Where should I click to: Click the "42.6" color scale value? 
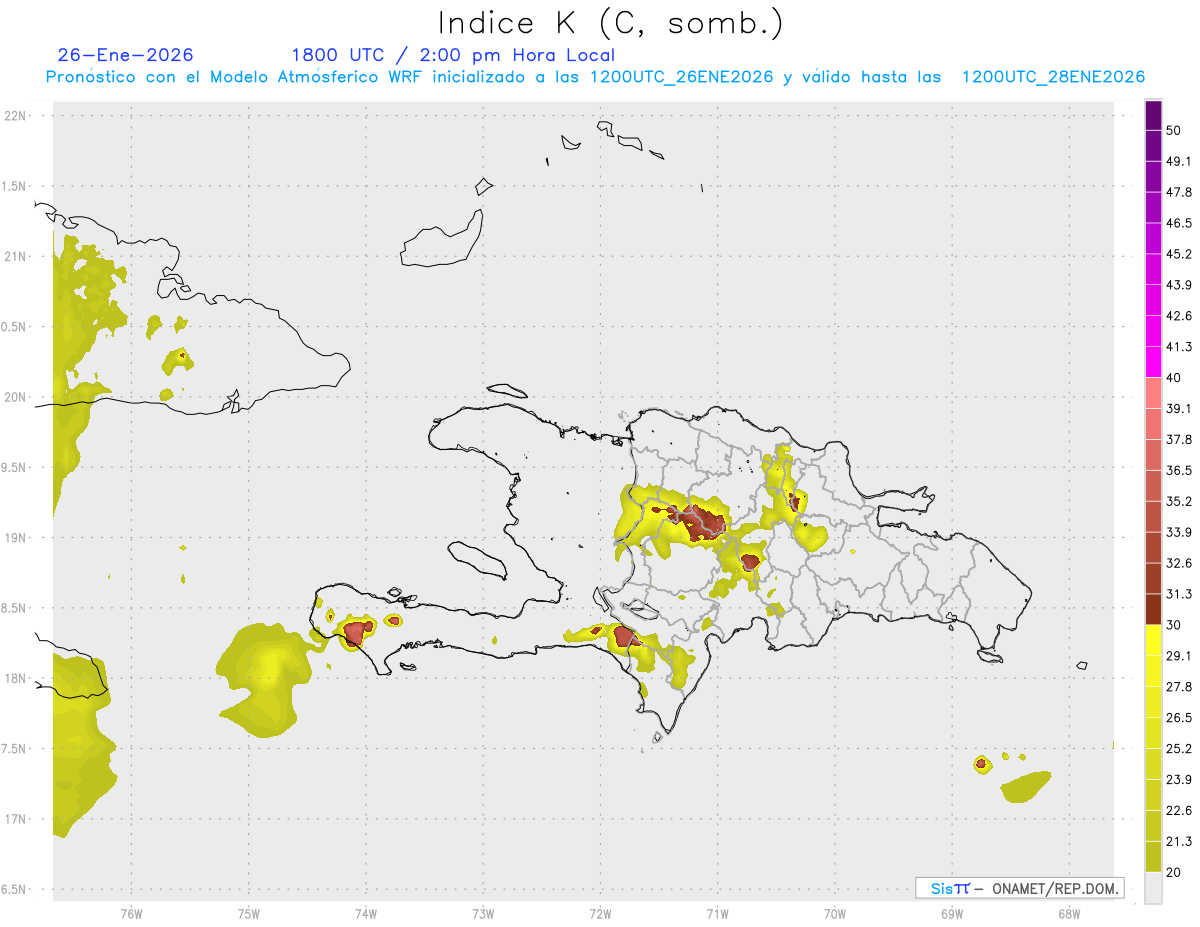[1179, 316]
